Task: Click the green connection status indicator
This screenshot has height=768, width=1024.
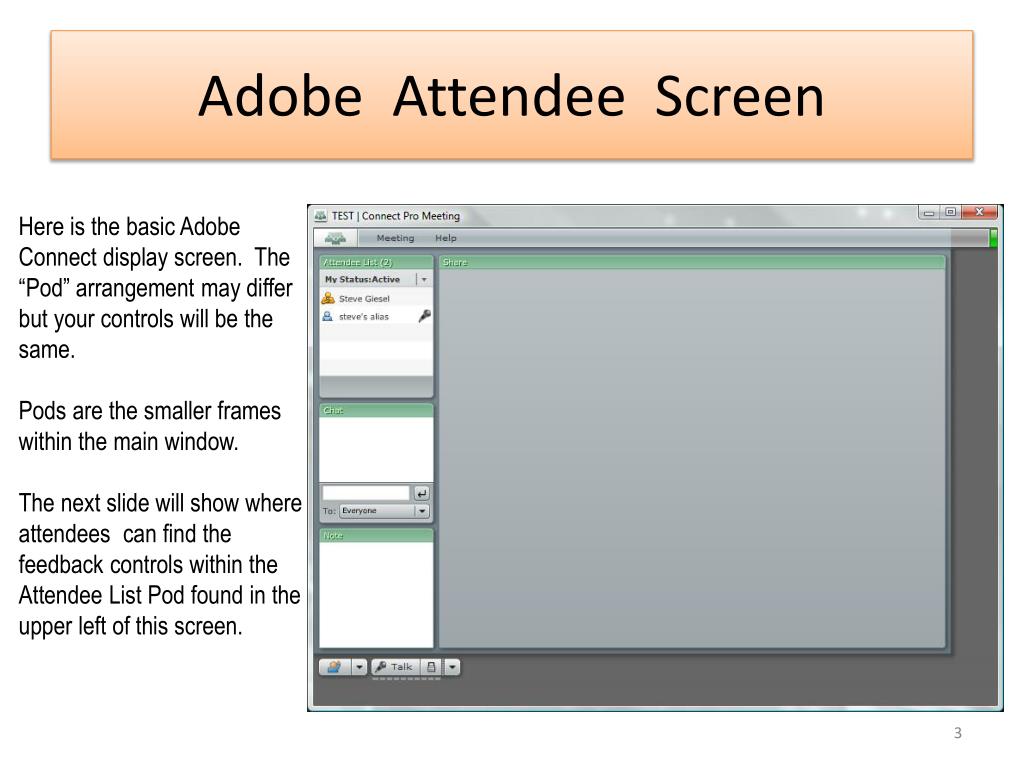Action: pyautogui.click(x=993, y=238)
